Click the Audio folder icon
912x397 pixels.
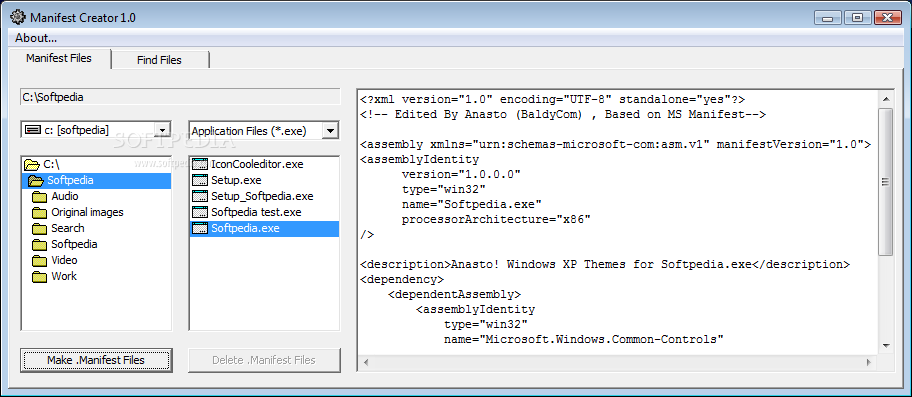coord(40,196)
